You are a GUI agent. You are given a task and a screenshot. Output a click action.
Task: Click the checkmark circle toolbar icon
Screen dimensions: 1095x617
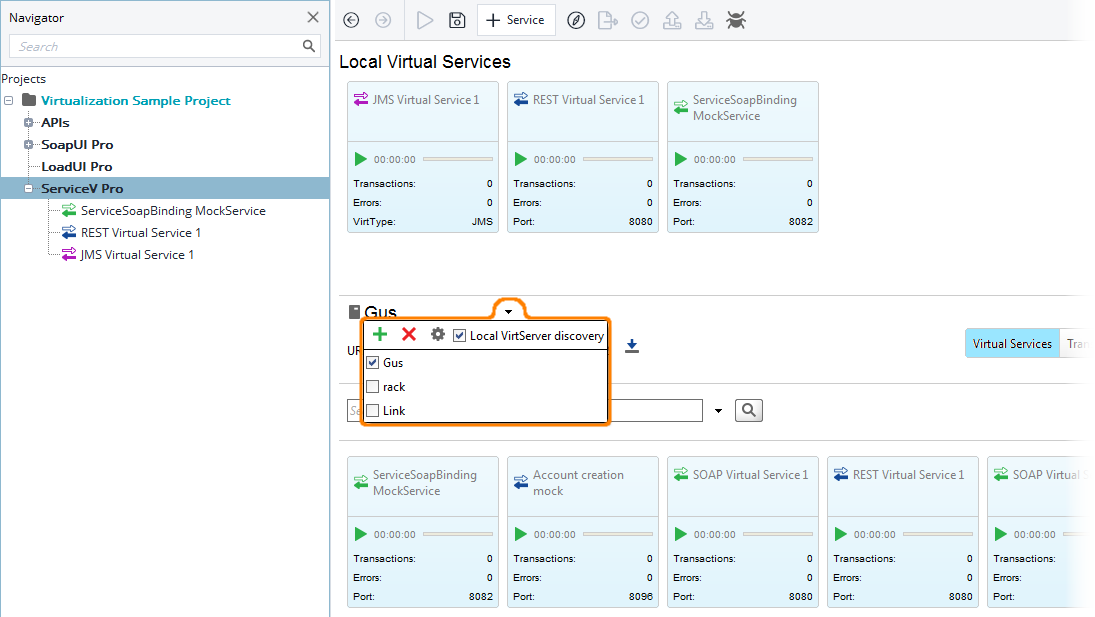(640, 20)
